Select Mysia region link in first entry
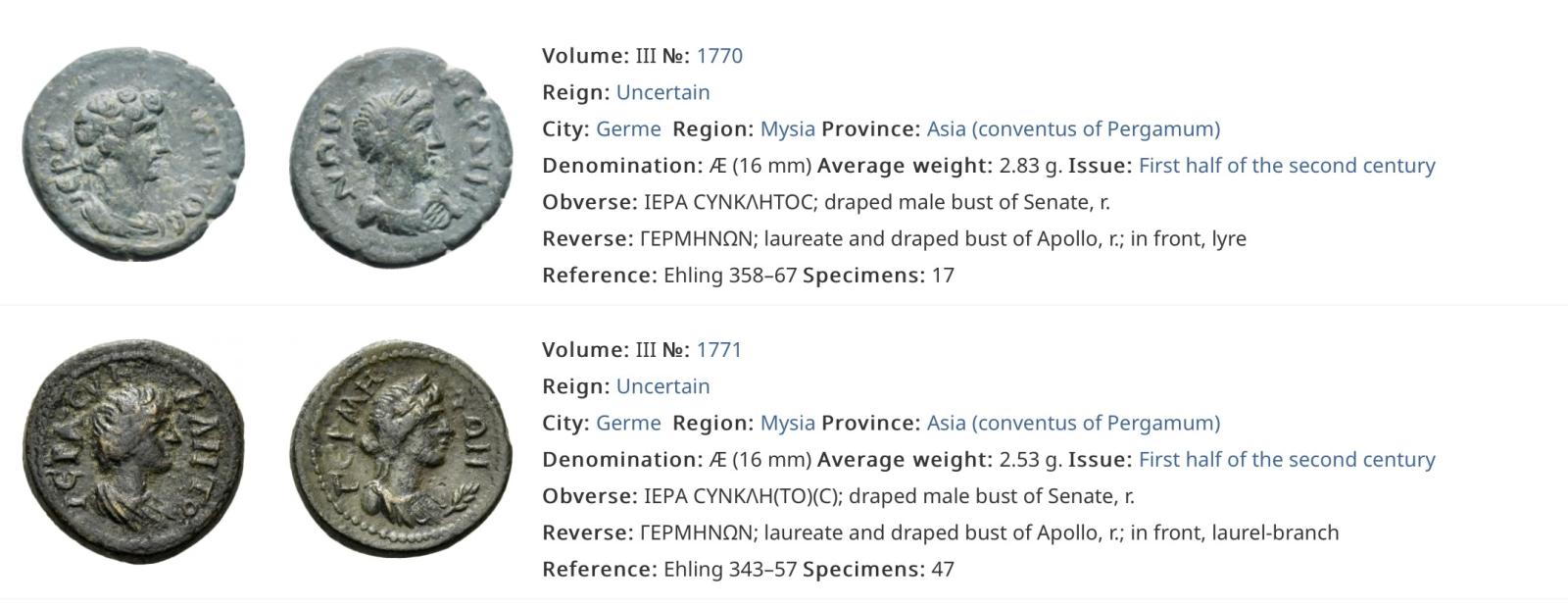This screenshot has height=607, width=1568. point(788,128)
